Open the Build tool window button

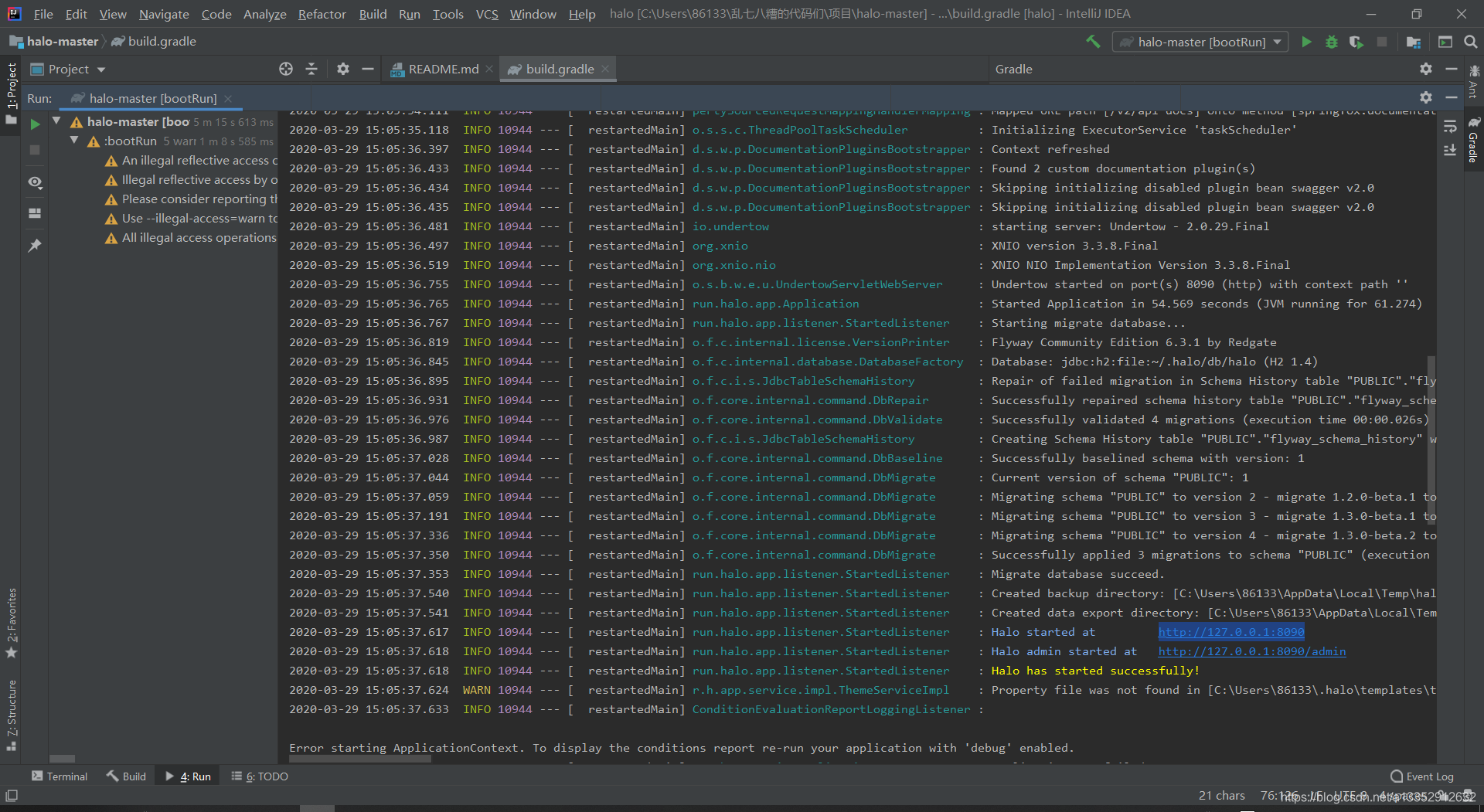point(126,776)
